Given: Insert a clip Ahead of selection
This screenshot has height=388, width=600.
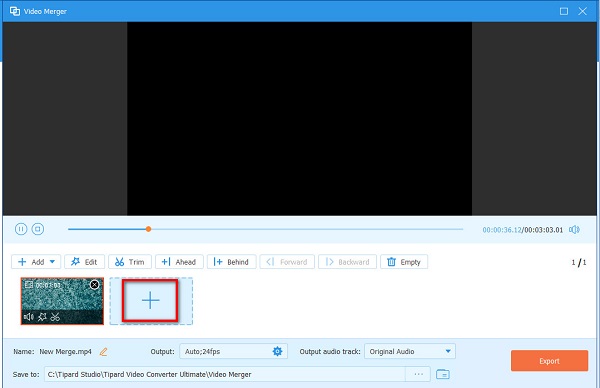Looking at the screenshot, I should [179, 262].
